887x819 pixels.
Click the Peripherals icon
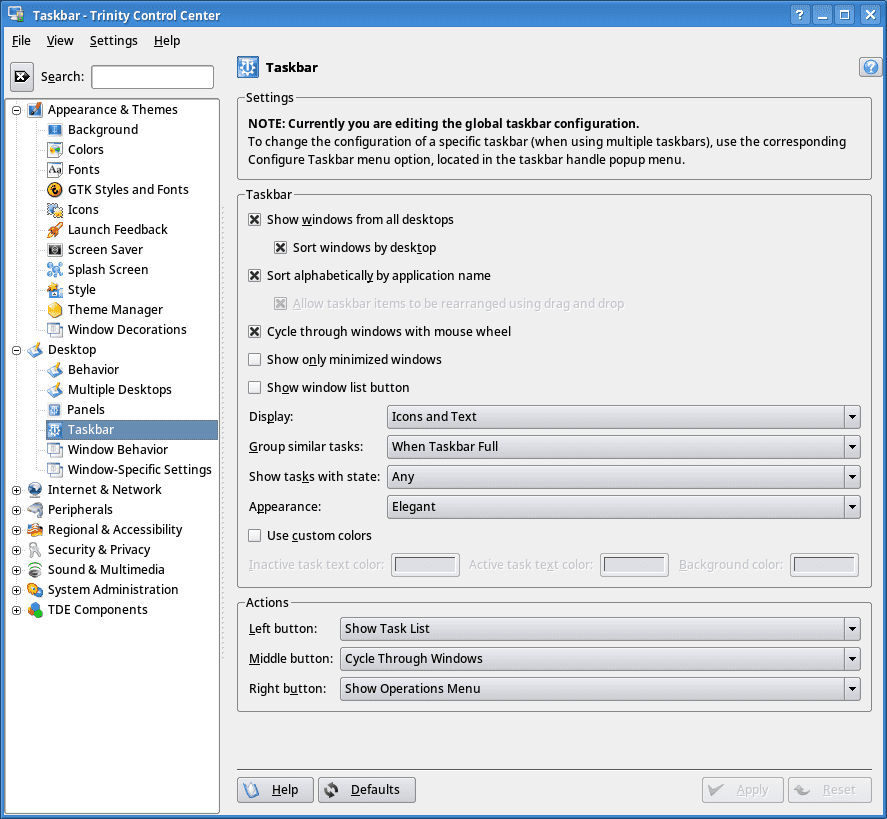tap(35, 510)
